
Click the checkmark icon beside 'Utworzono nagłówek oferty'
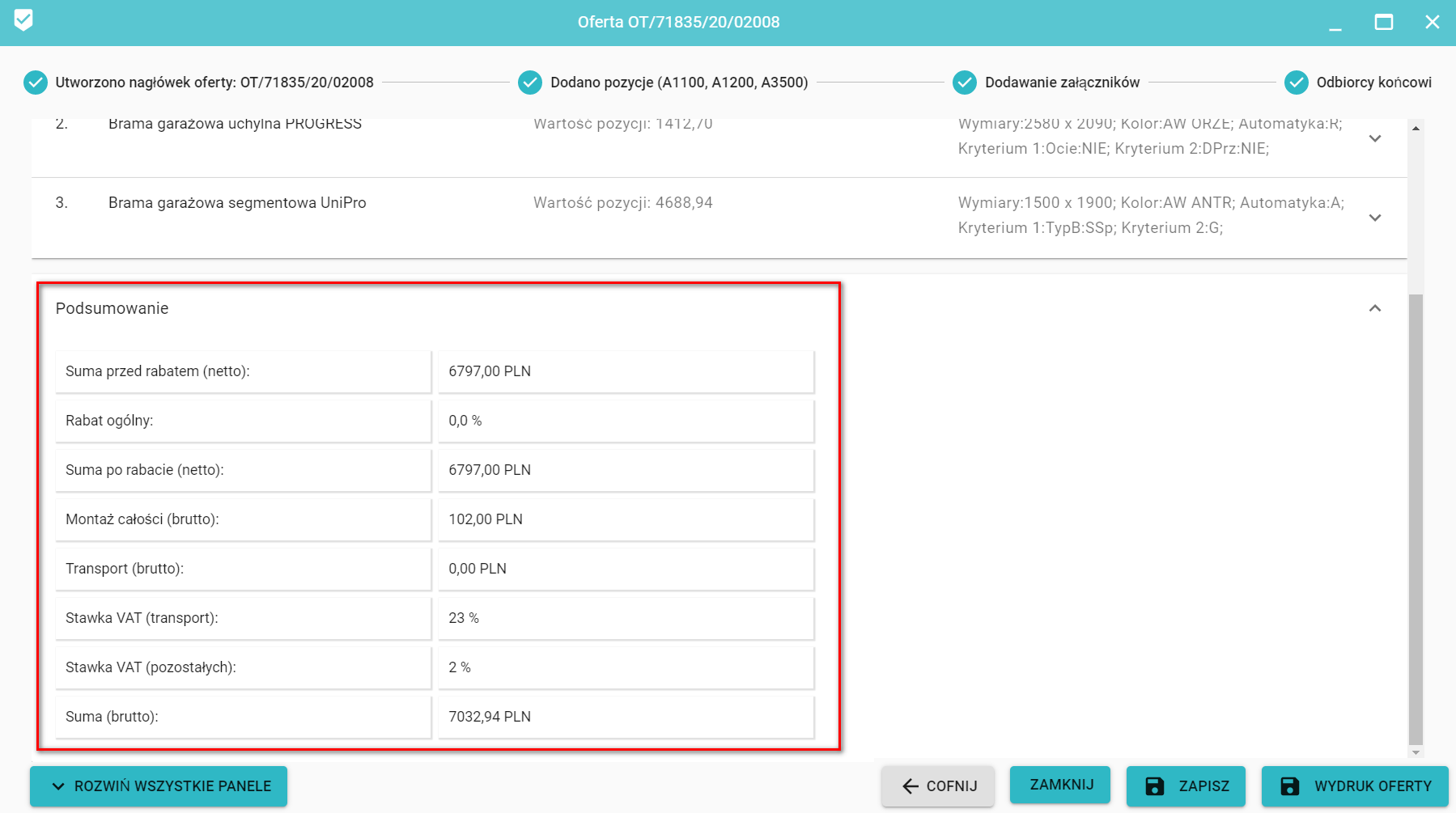tap(36, 83)
